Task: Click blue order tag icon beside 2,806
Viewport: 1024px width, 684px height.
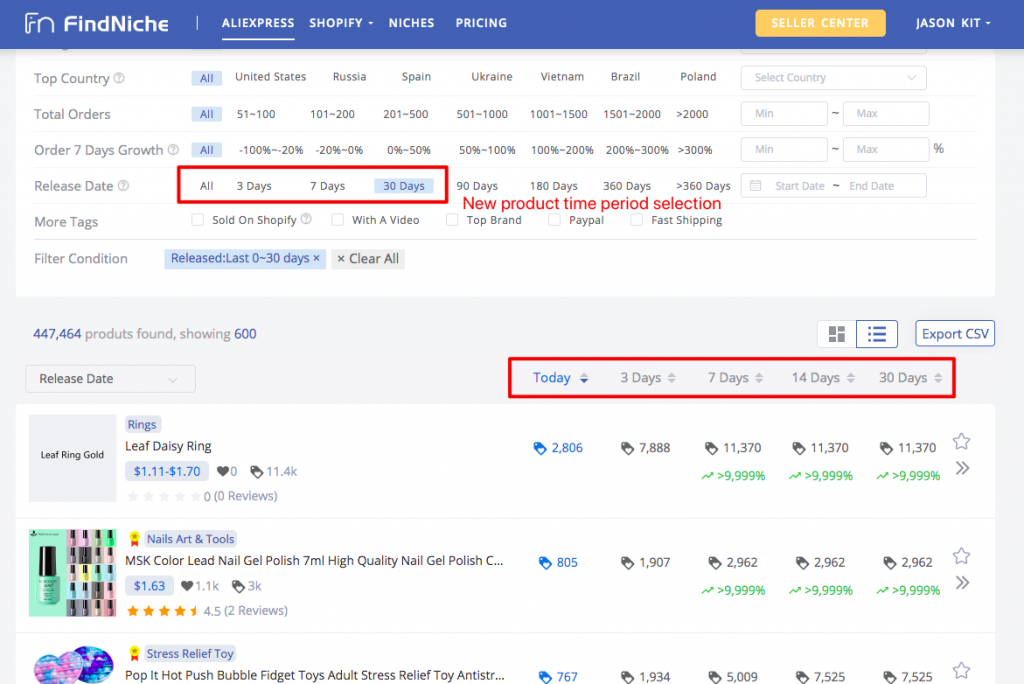Action: pyautogui.click(x=539, y=448)
